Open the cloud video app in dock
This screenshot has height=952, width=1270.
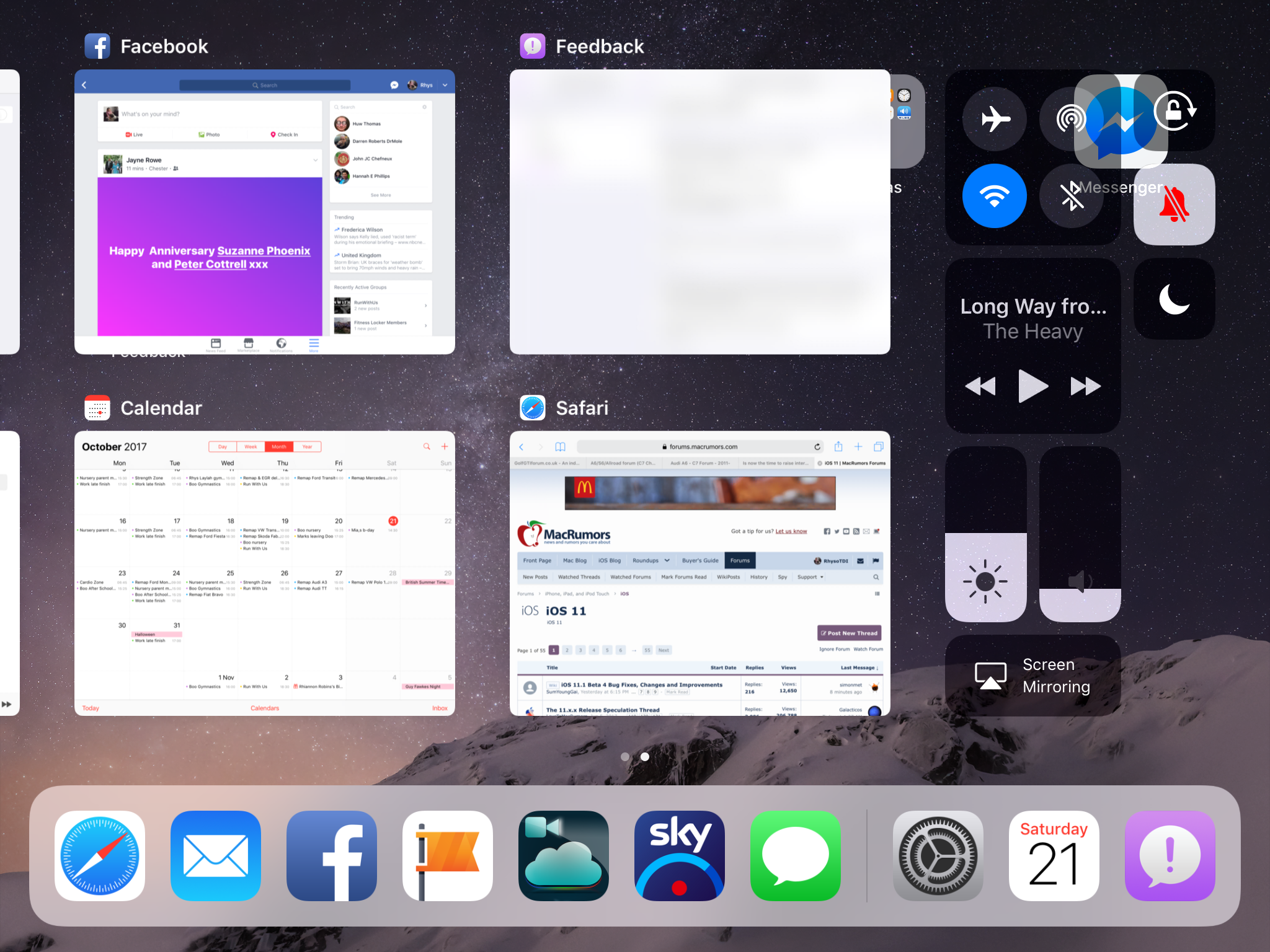pyautogui.click(x=564, y=855)
